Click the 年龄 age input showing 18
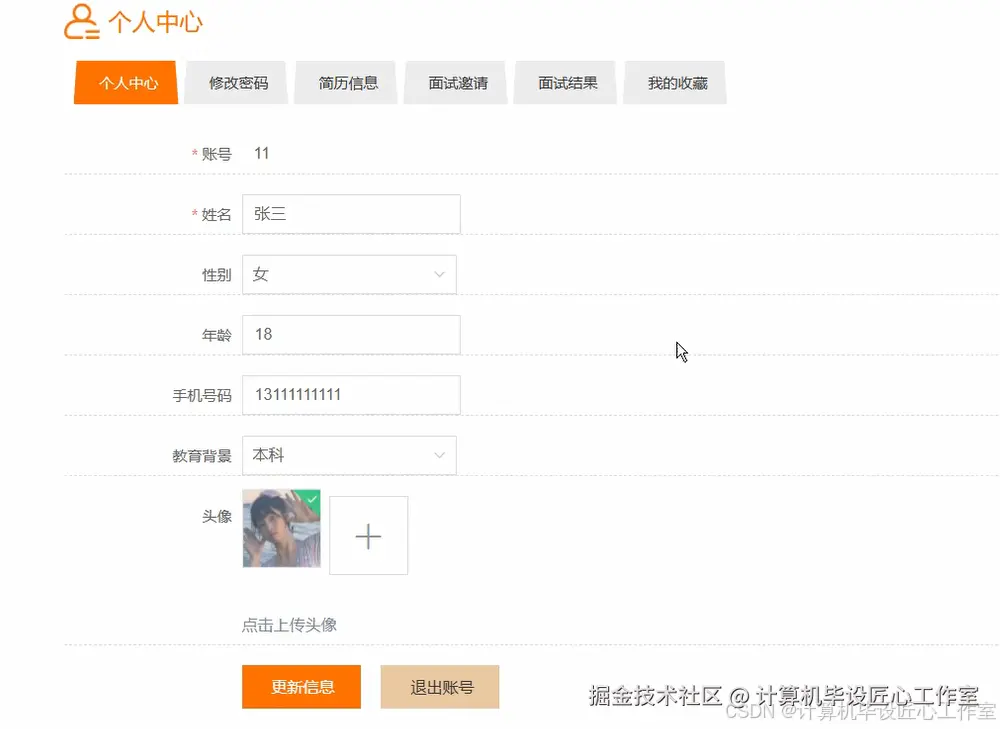 [x=350, y=334]
